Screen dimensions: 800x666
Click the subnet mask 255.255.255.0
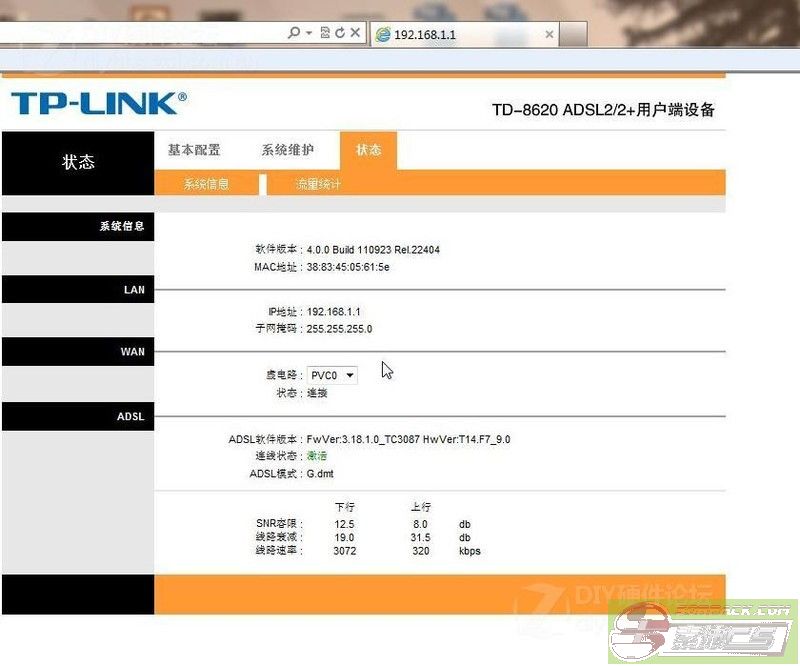coord(339,329)
